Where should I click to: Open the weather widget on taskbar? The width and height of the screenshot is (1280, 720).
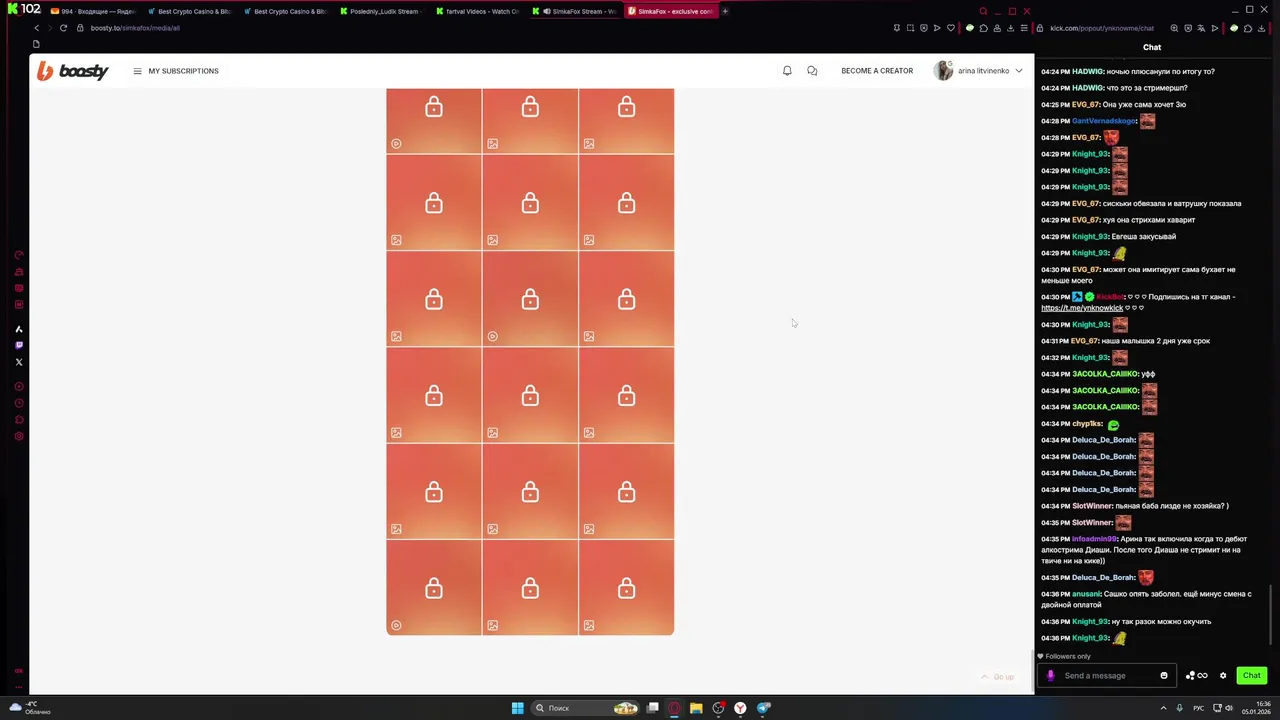[x=30, y=708]
